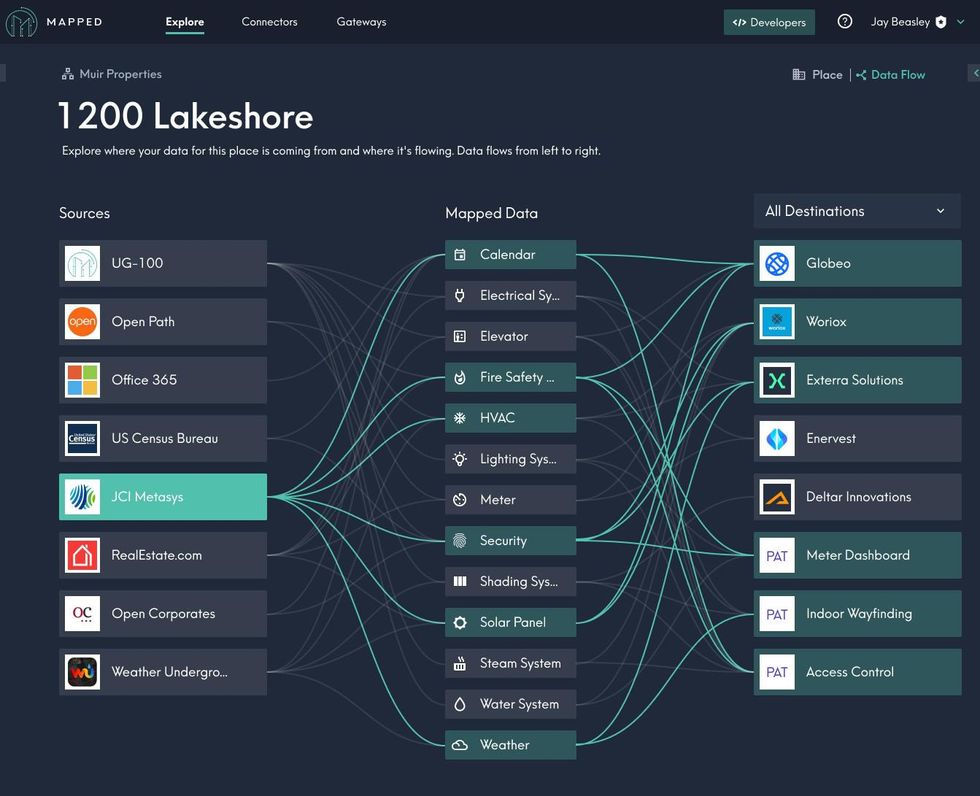Click the Weather Underground logo icon
The width and height of the screenshot is (980, 796).
click(82, 672)
